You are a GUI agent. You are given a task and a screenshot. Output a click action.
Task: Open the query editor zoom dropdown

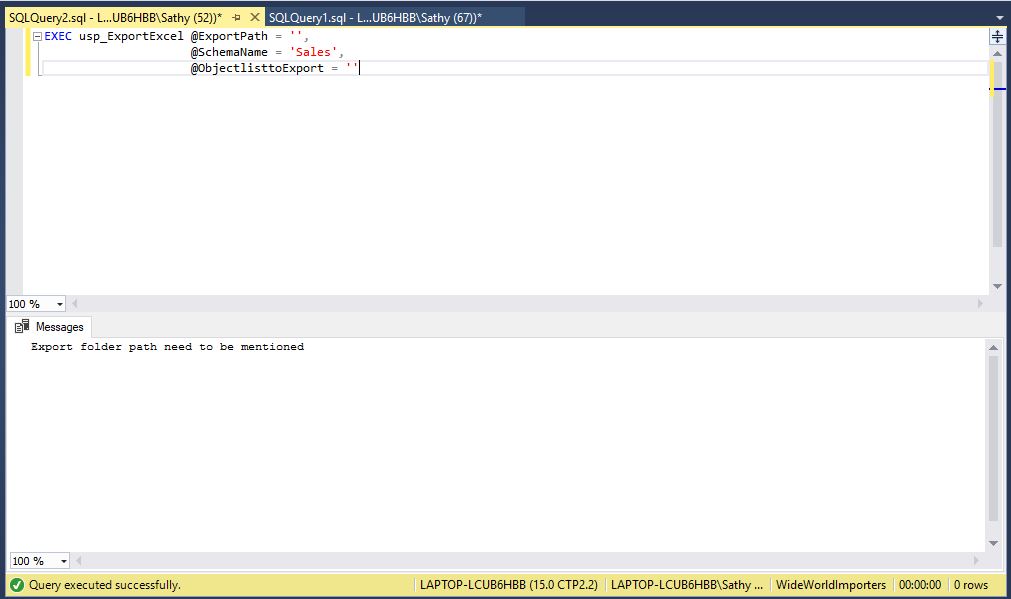(60, 304)
